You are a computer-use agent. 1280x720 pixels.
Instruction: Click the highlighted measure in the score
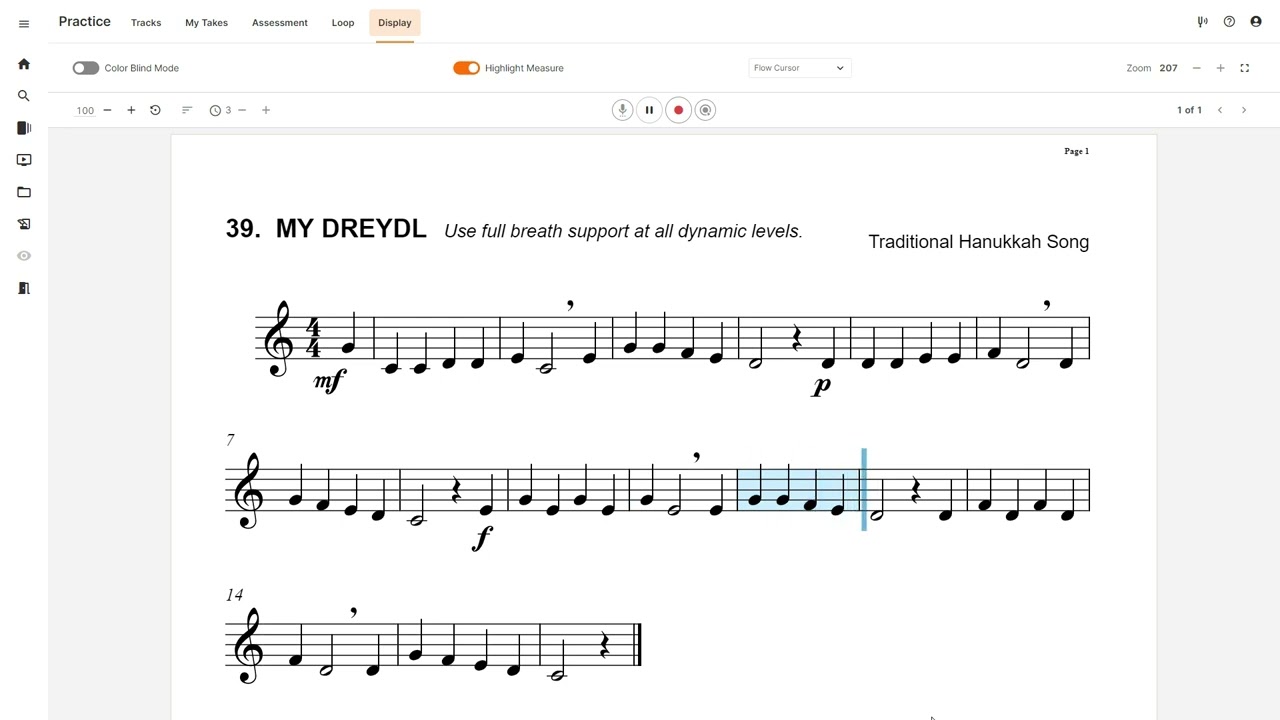[x=800, y=490]
